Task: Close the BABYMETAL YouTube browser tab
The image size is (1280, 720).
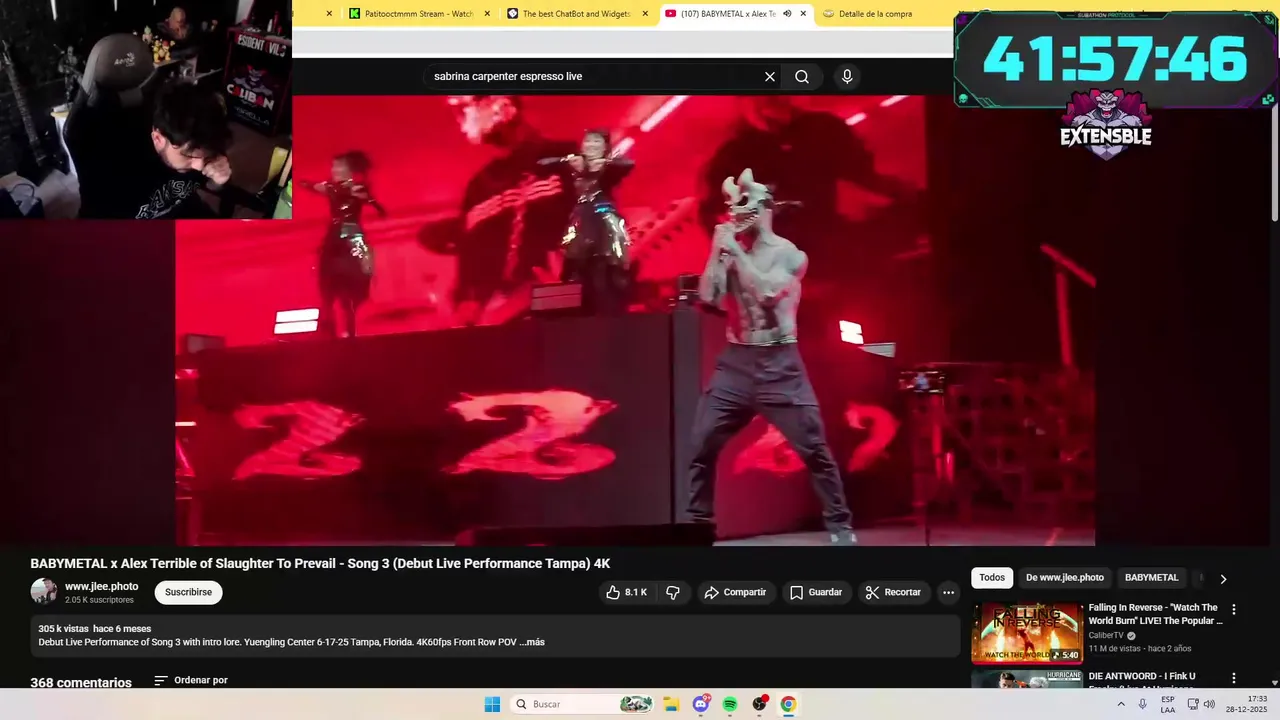Action: (x=803, y=14)
